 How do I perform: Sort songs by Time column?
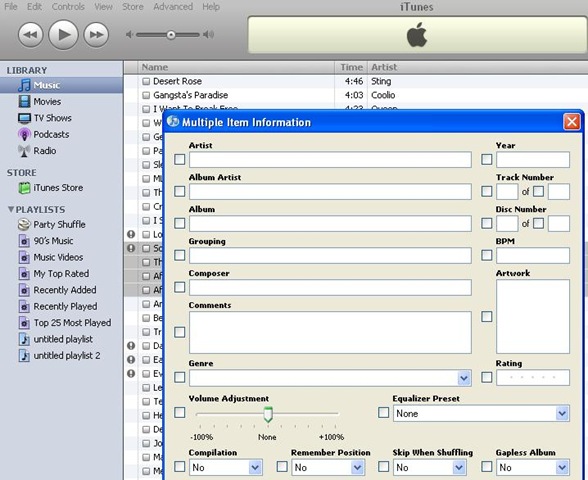[x=351, y=67]
